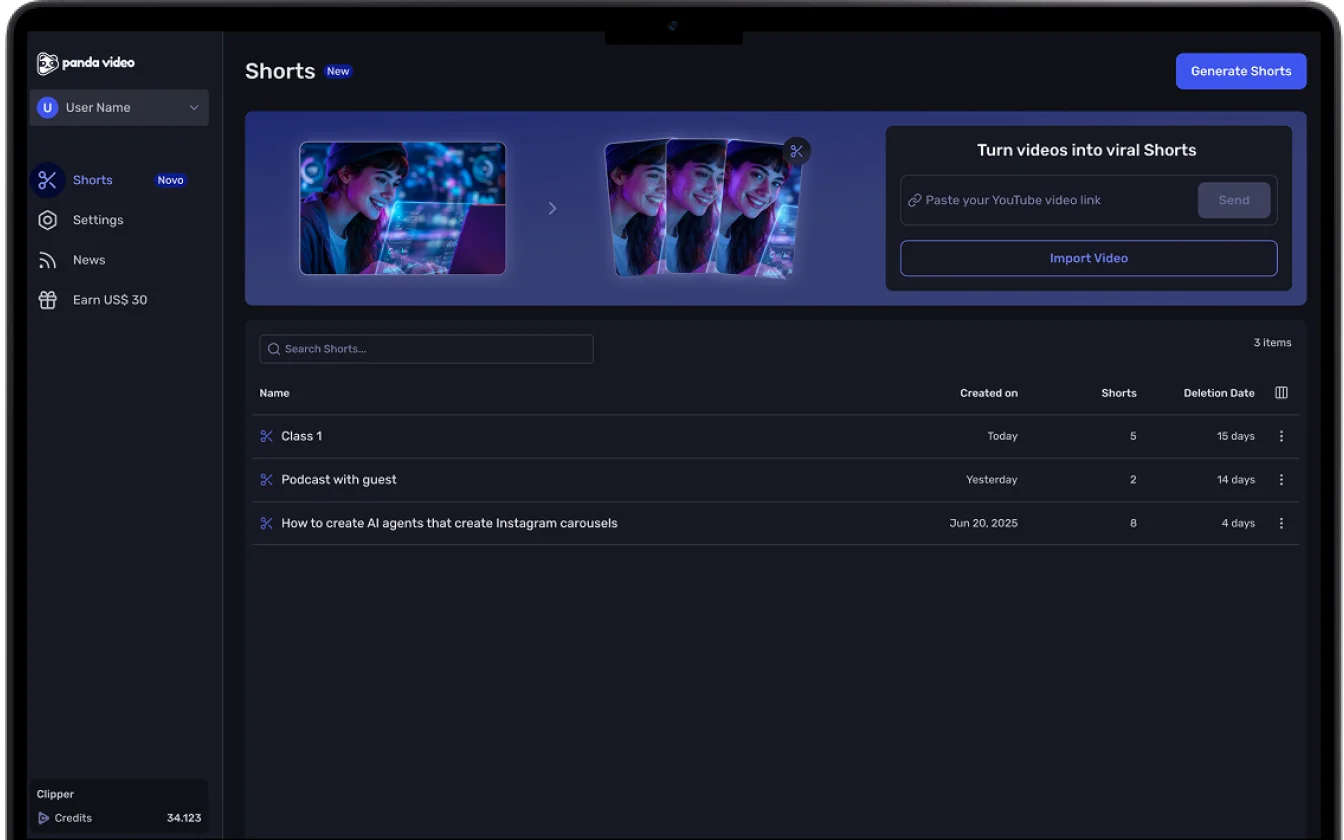Open the options menu for Podcast with guest

tap(1281, 479)
